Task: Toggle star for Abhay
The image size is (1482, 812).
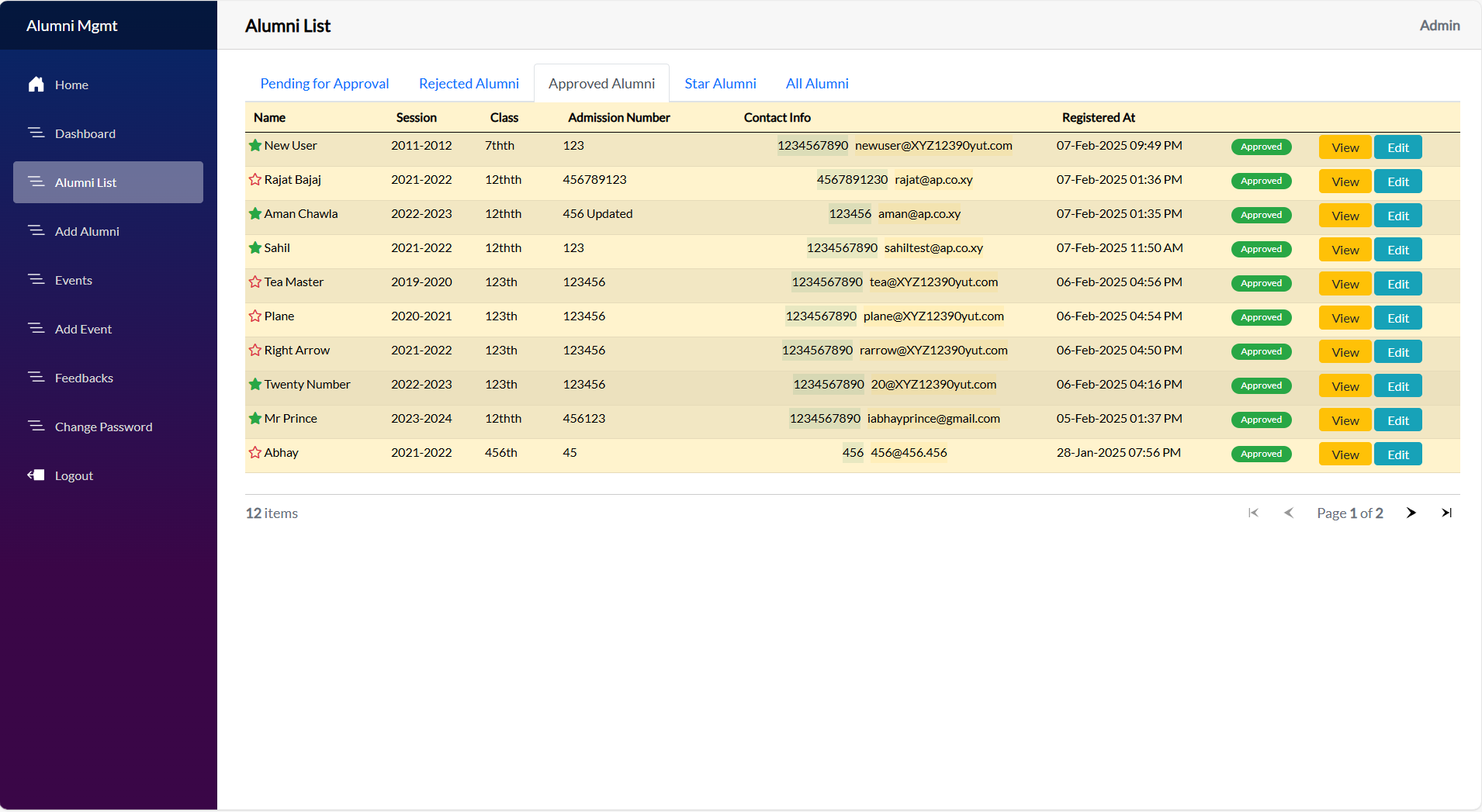Action: click(x=255, y=453)
